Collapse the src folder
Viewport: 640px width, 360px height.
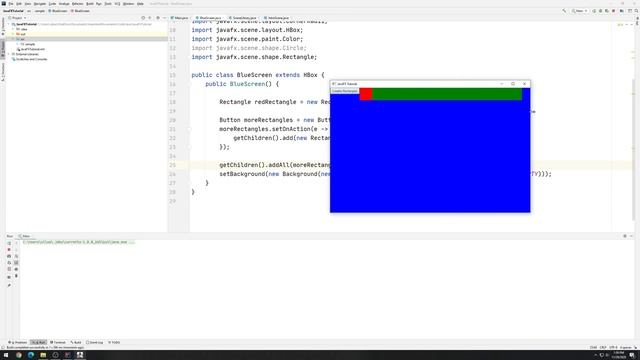[x=13, y=39]
